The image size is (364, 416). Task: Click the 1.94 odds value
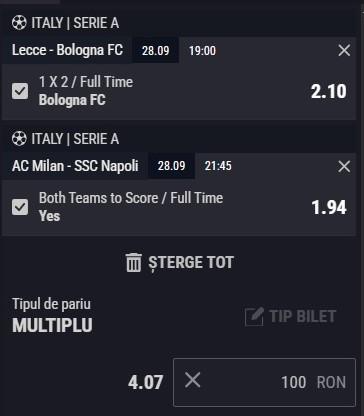pos(329,207)
